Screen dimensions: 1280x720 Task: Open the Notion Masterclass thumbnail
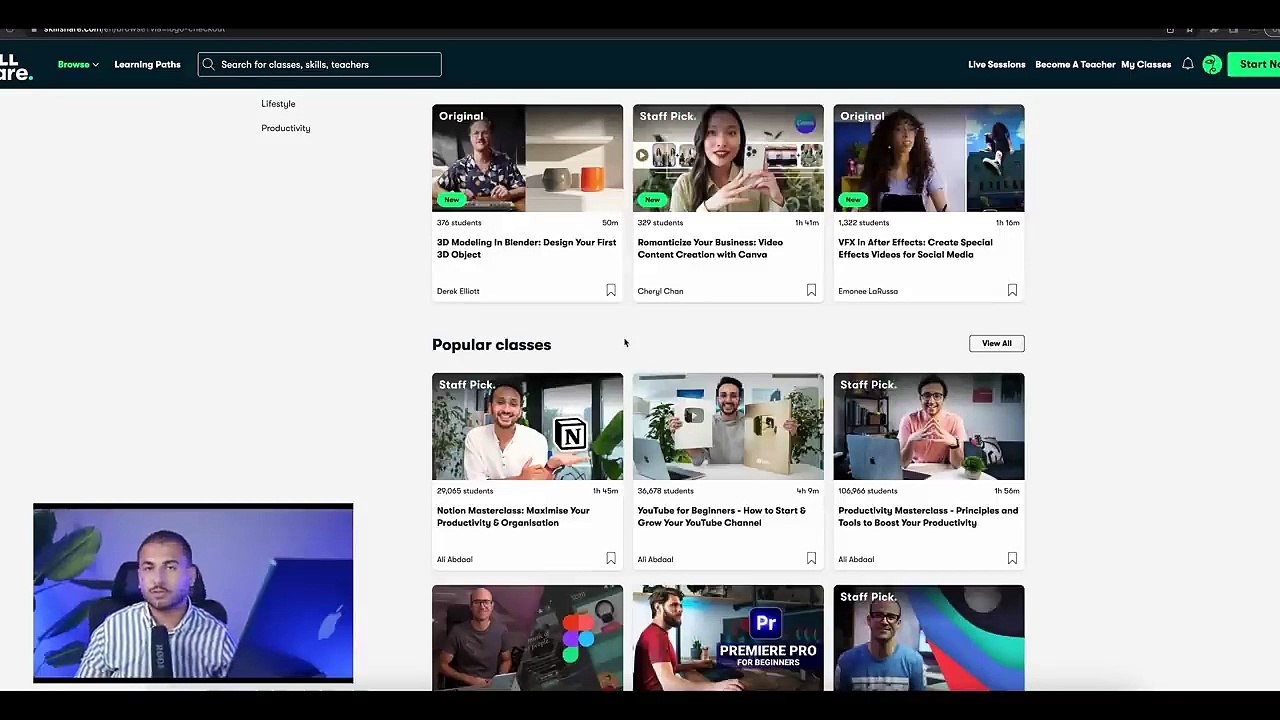[x=527, y=427]
